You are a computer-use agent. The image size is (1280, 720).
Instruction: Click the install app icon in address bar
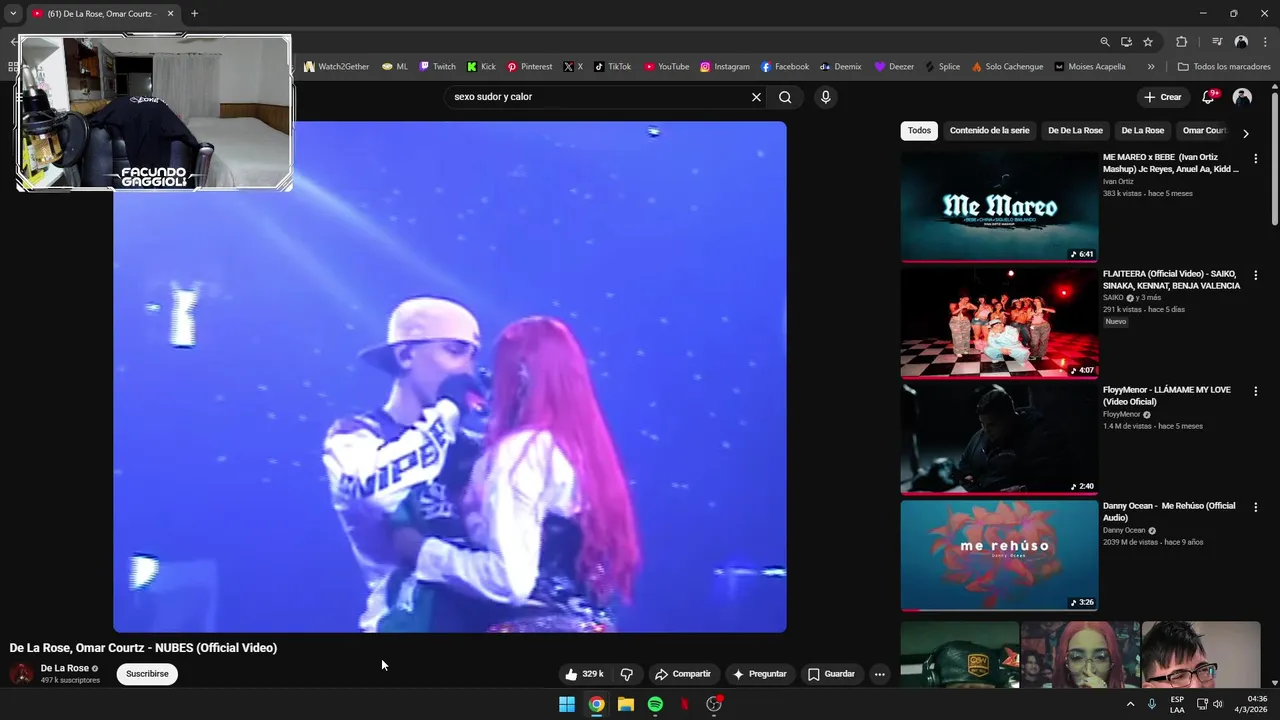pyautogui.click(x=1126, y=42)
